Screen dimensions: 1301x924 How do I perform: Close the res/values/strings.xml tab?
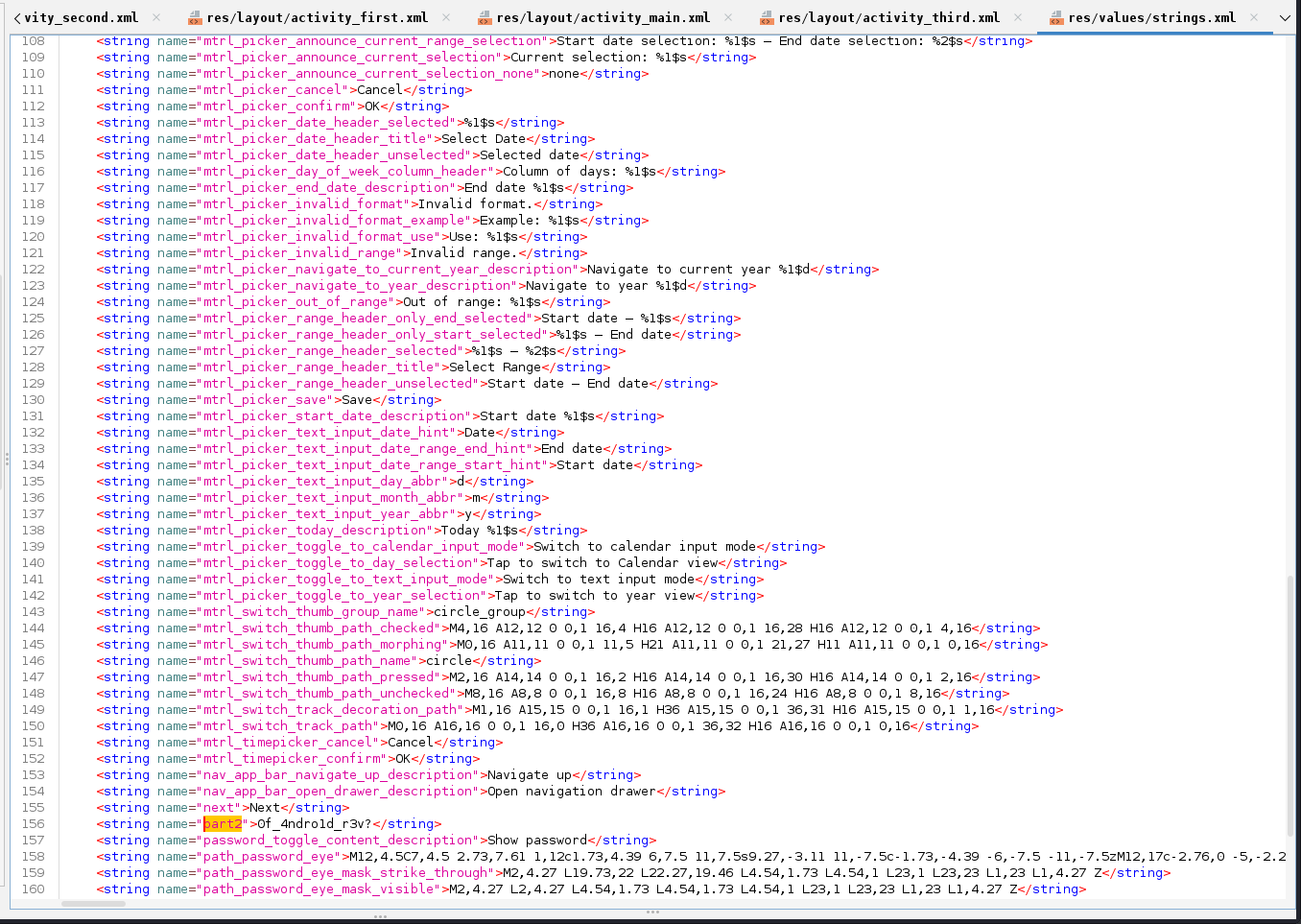click(x=1254, y=17)
